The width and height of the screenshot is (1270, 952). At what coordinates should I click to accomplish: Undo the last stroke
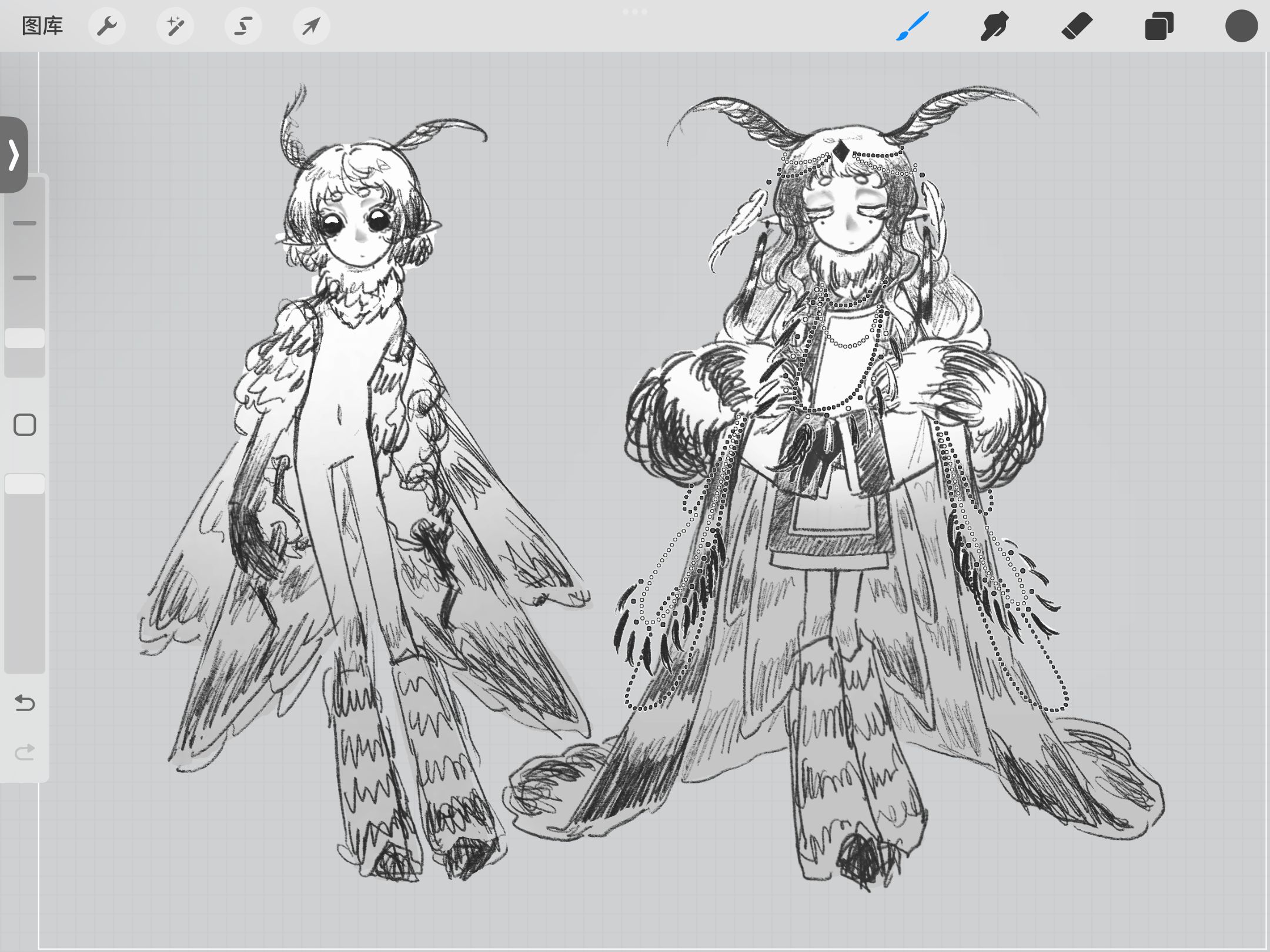(x=25, y=702)
